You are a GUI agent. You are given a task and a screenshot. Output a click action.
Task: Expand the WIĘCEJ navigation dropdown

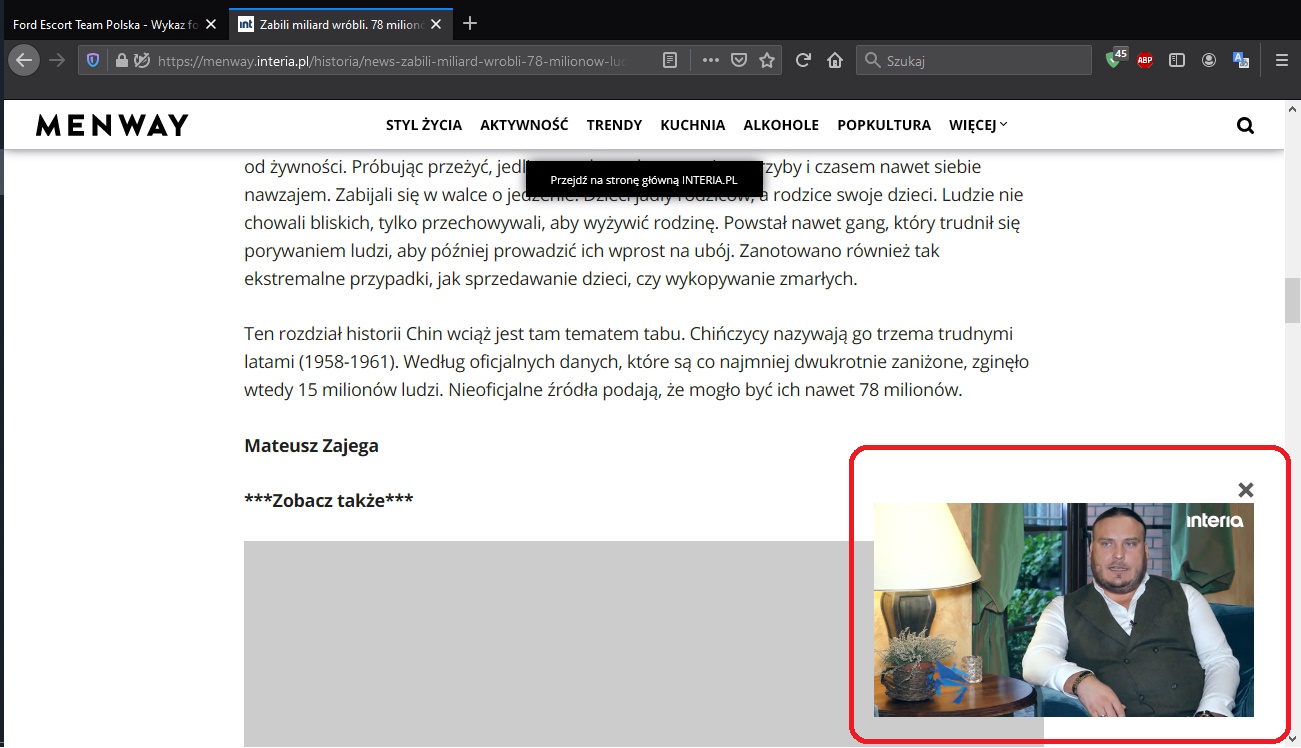(978, 125)
